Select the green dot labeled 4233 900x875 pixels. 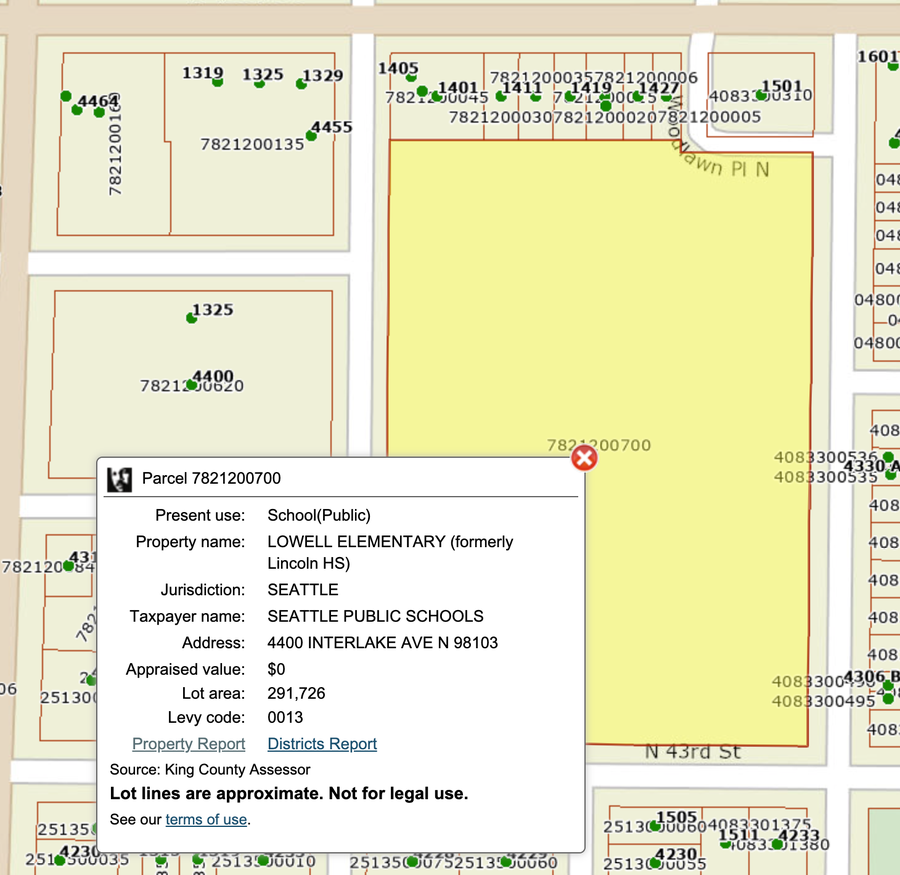pyautogui.click(x=777, y=845)
